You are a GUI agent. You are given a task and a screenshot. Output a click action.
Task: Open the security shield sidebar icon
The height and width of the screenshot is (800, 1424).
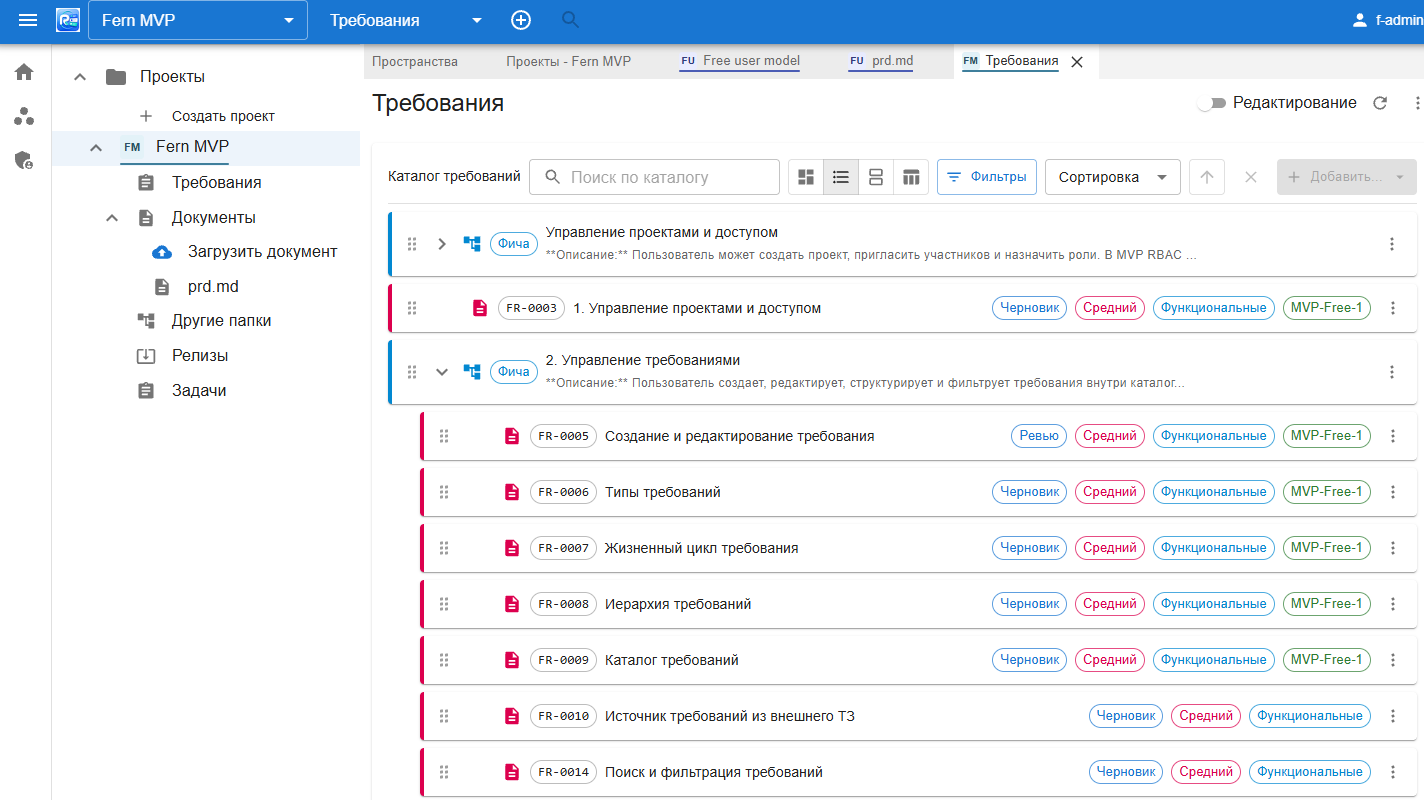(24, 160)
